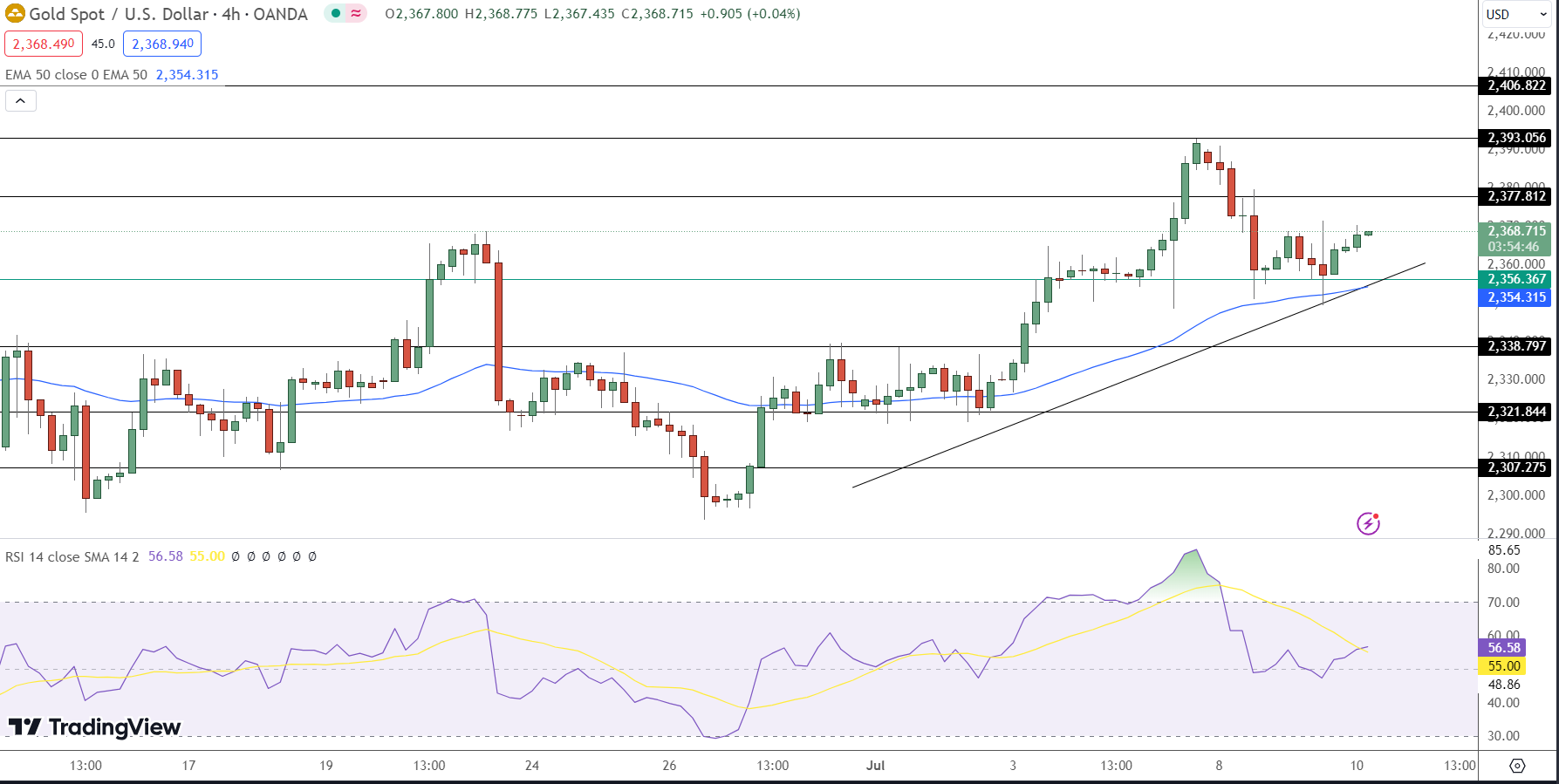Click the green 2,356.367 price level label
Screen dimensions: 1559x784
pyautogui.click(x=1516, y=279)
